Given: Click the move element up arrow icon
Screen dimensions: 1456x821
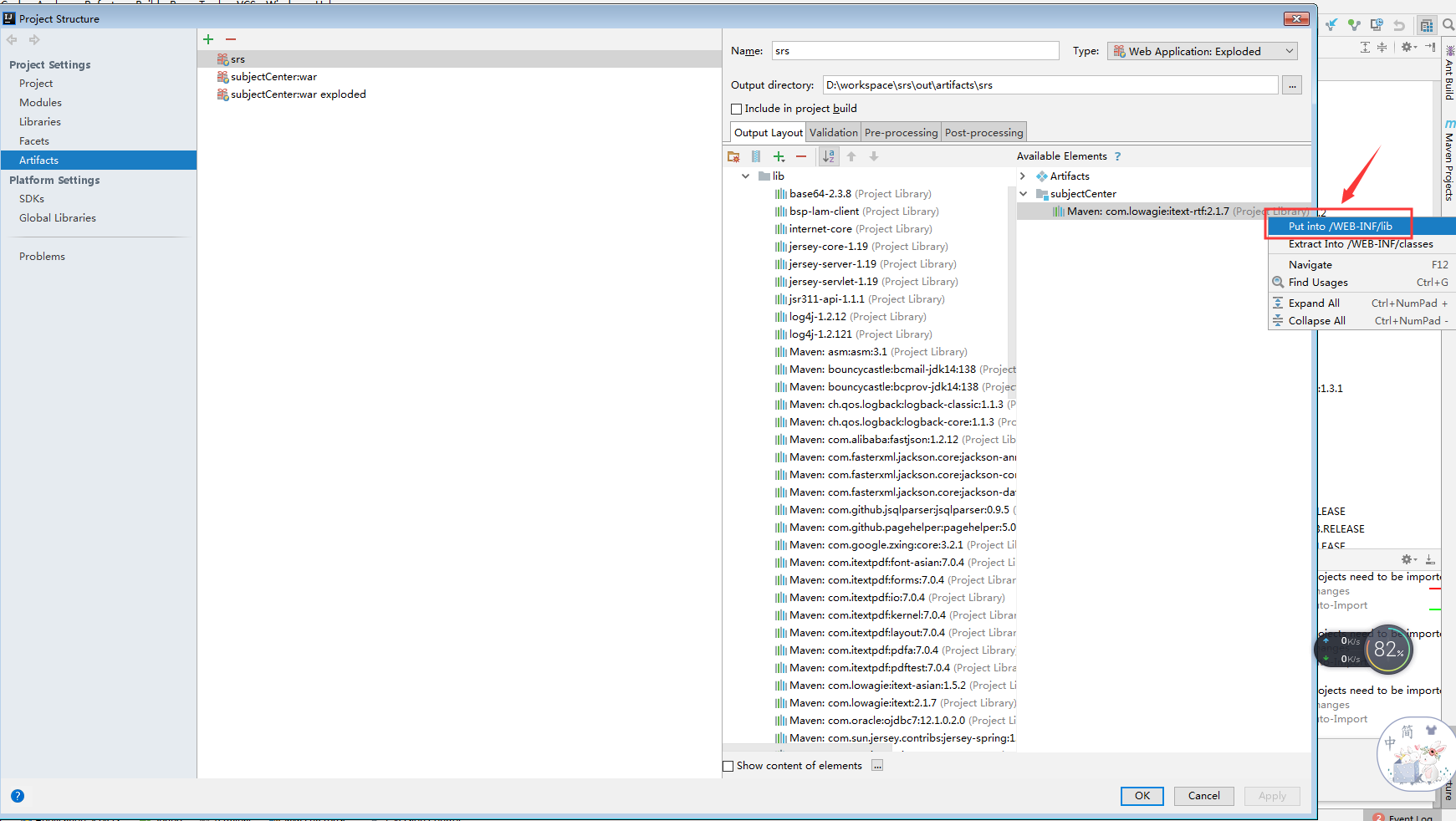Looking at the screenshot, I should (x=851, y=156).
